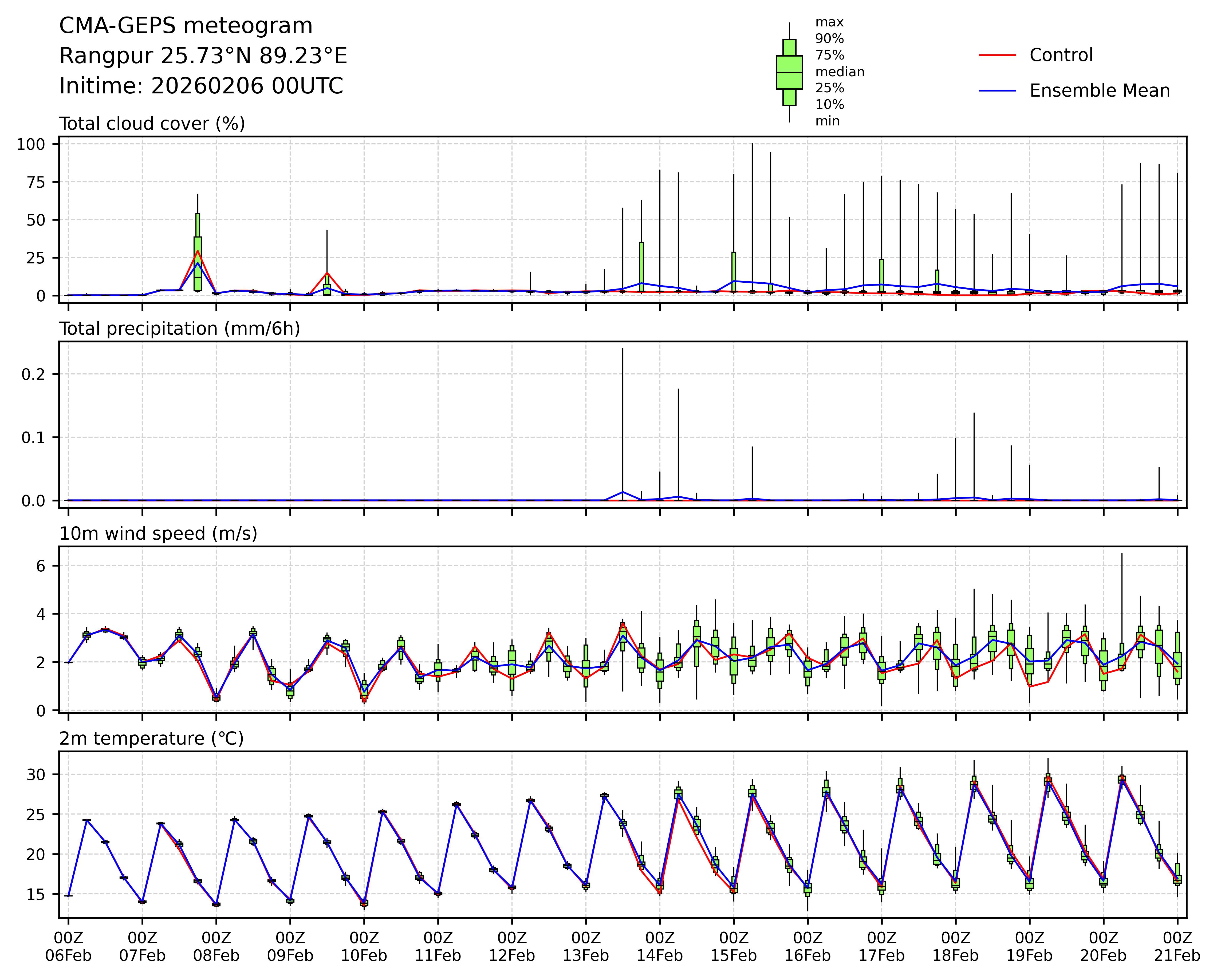The image size is (1217, 980).
Task: Click the red Control legend line
Action: (997, 55)
